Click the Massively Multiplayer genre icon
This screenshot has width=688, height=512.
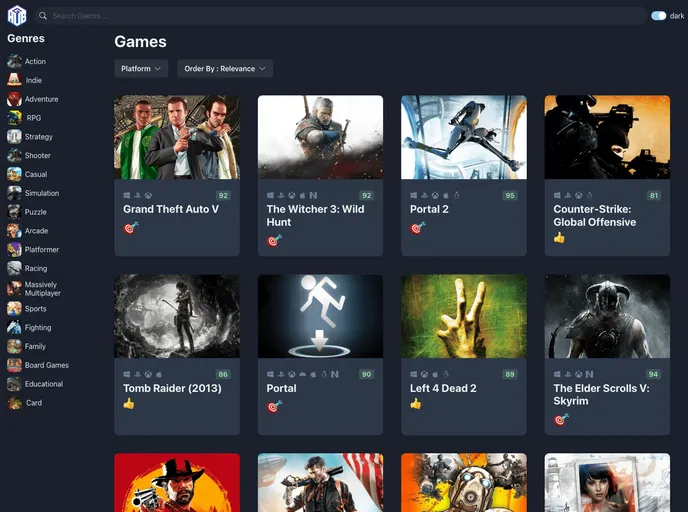(x=14, y=289)
